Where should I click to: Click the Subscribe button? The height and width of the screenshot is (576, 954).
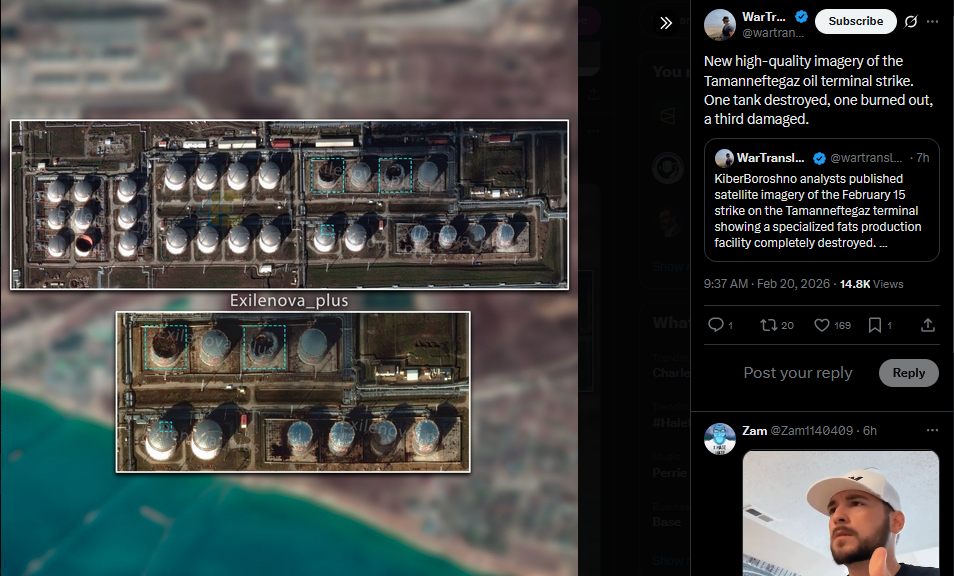(x=855, y=21)
